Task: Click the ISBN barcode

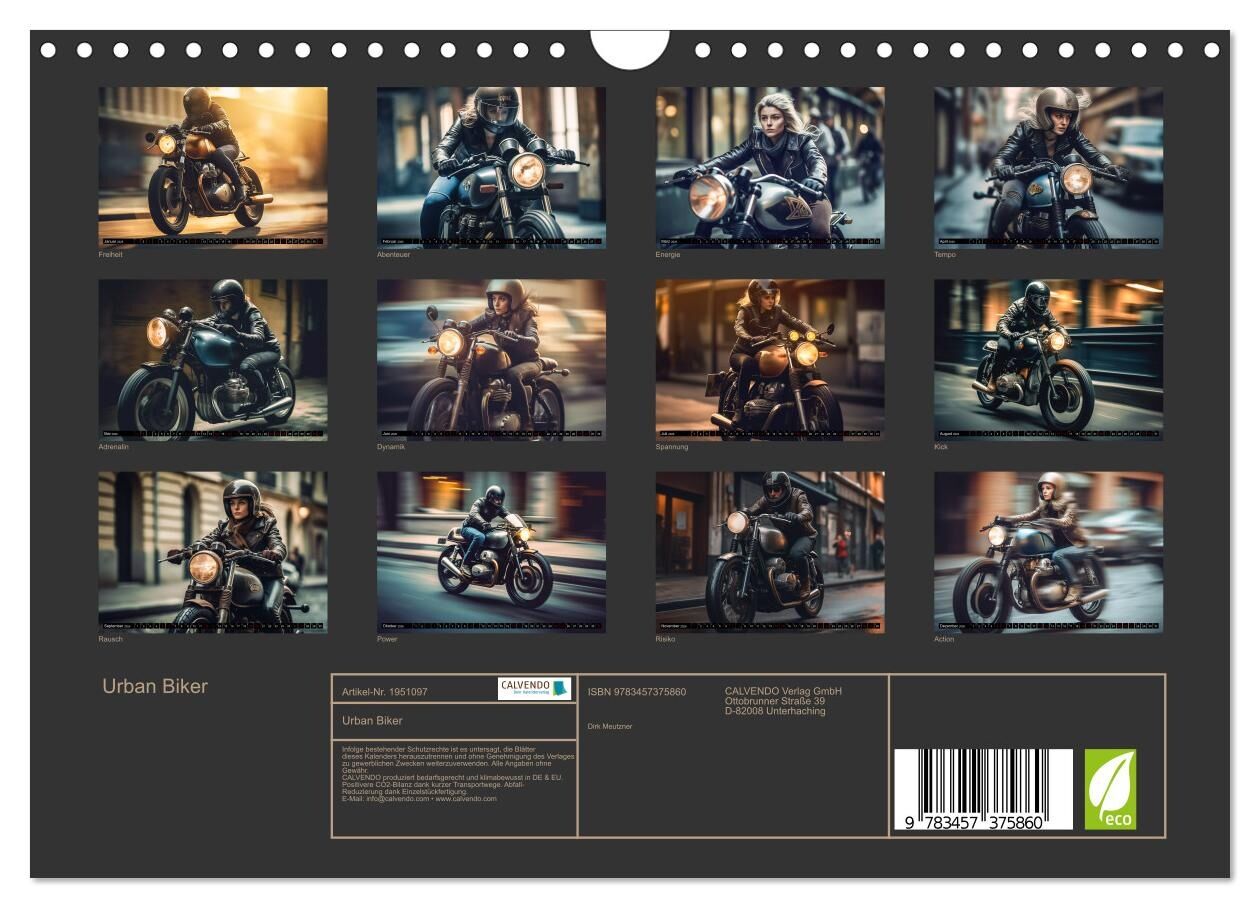Action: tap(982, 789)
